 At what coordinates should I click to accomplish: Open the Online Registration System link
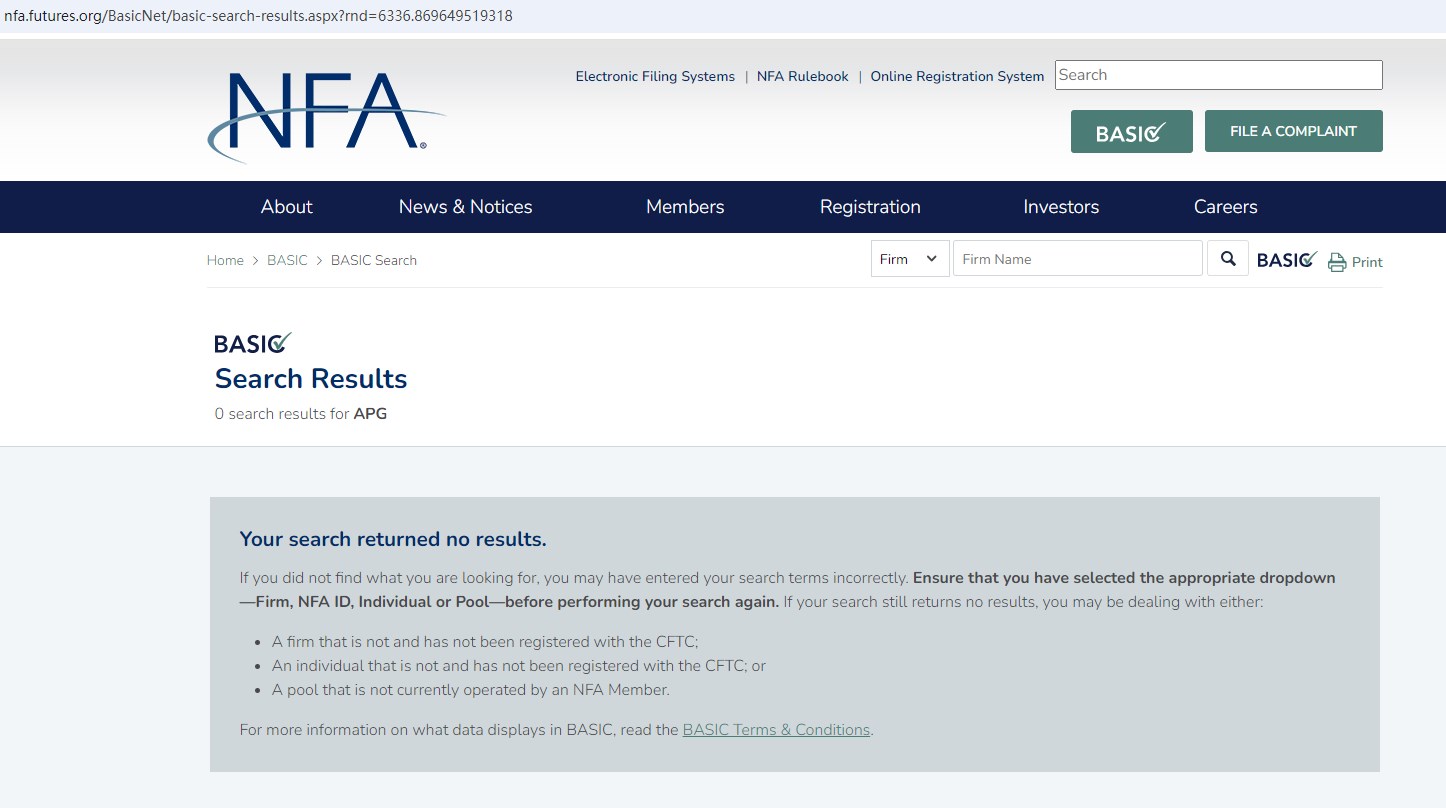point(957,77)
